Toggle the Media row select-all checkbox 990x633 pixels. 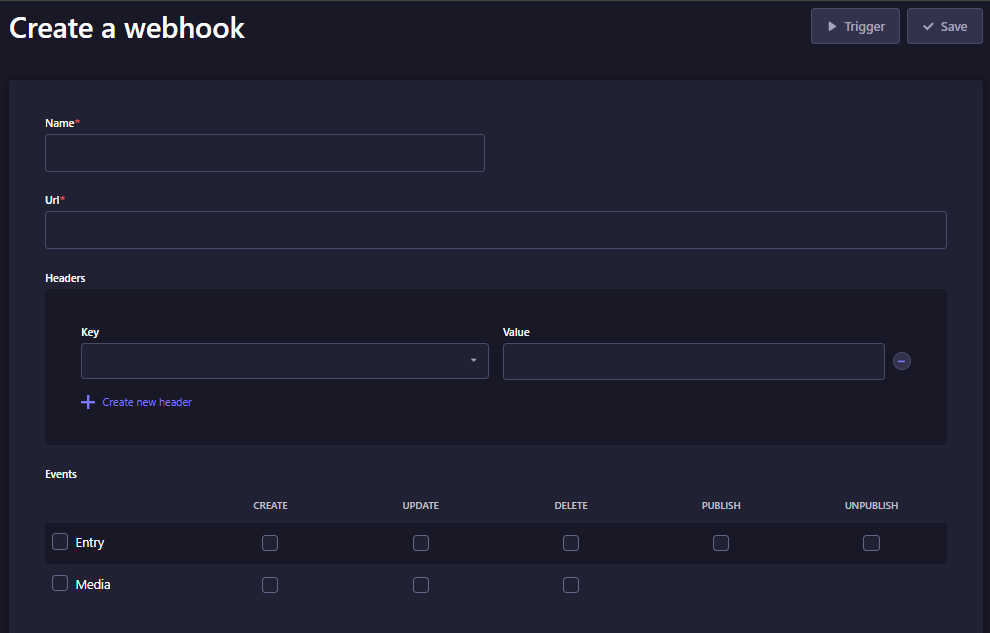coord(60,584)
